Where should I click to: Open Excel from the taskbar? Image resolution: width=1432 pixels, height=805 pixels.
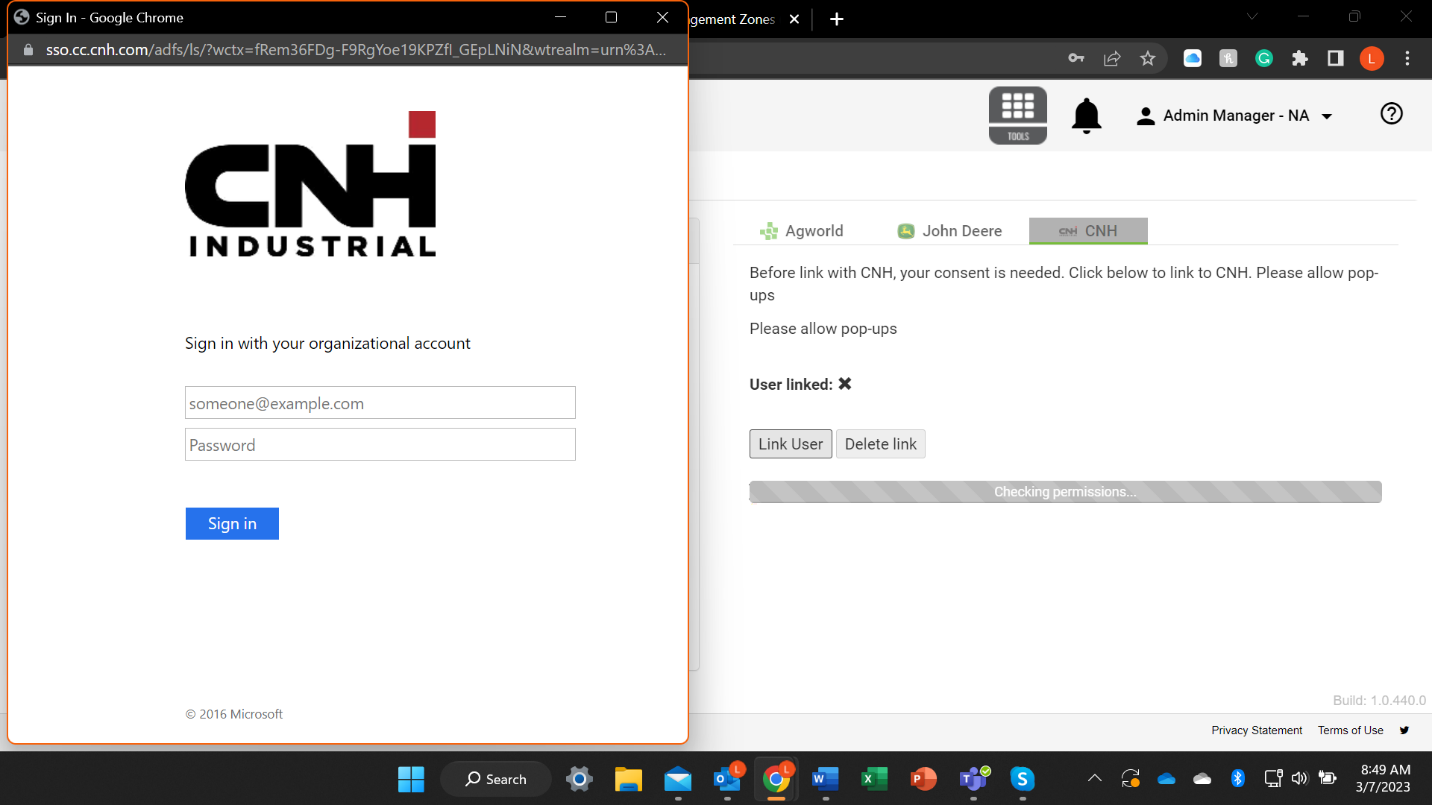pos(874,779)
